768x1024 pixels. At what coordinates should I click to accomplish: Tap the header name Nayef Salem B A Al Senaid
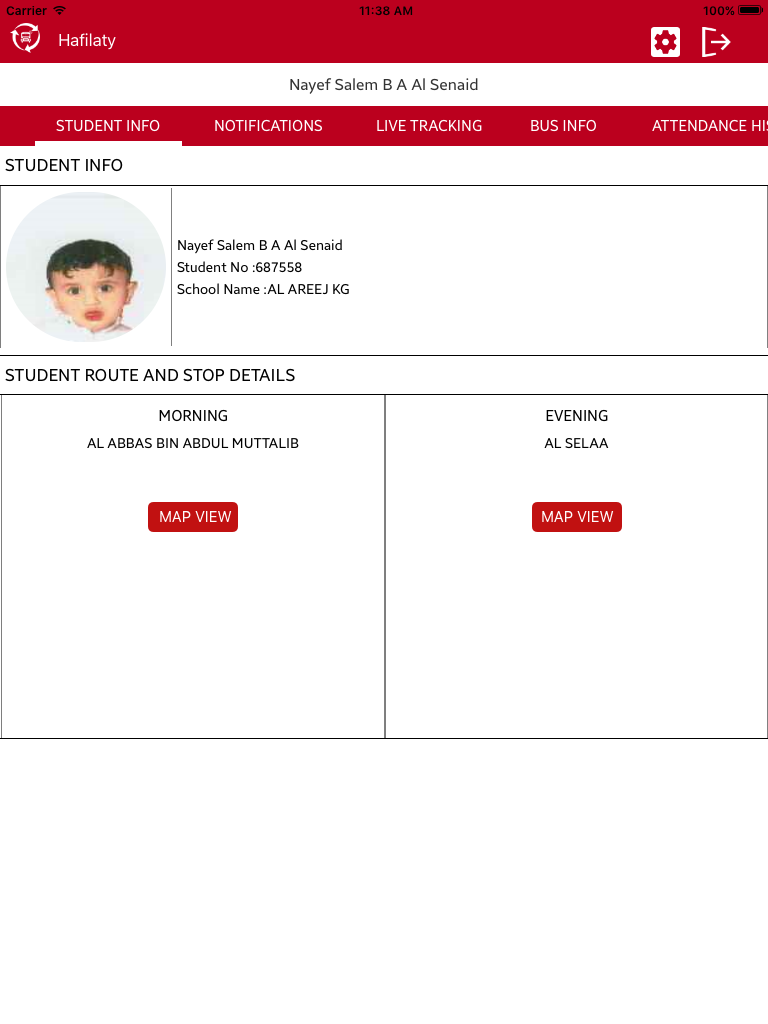click(x=383, y=84)
